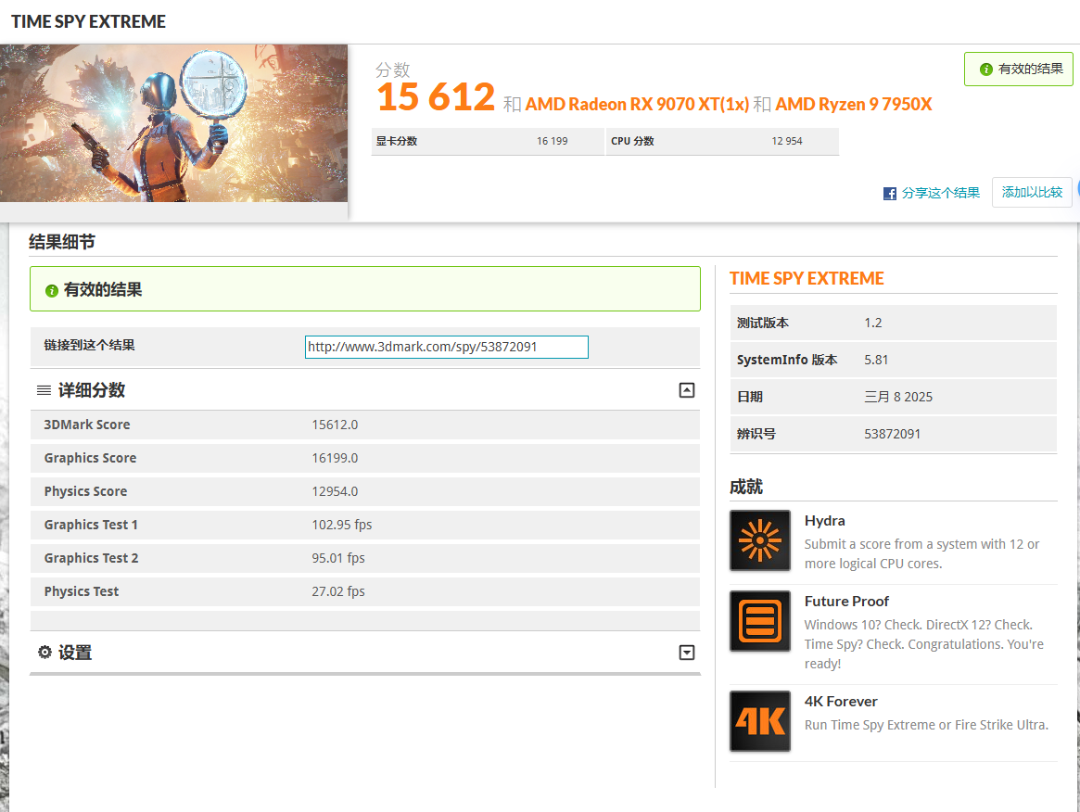Click the info icon in top-right valid badge
The height and width of the screenshot is (812, 1080).
click(x=986, y=69)
